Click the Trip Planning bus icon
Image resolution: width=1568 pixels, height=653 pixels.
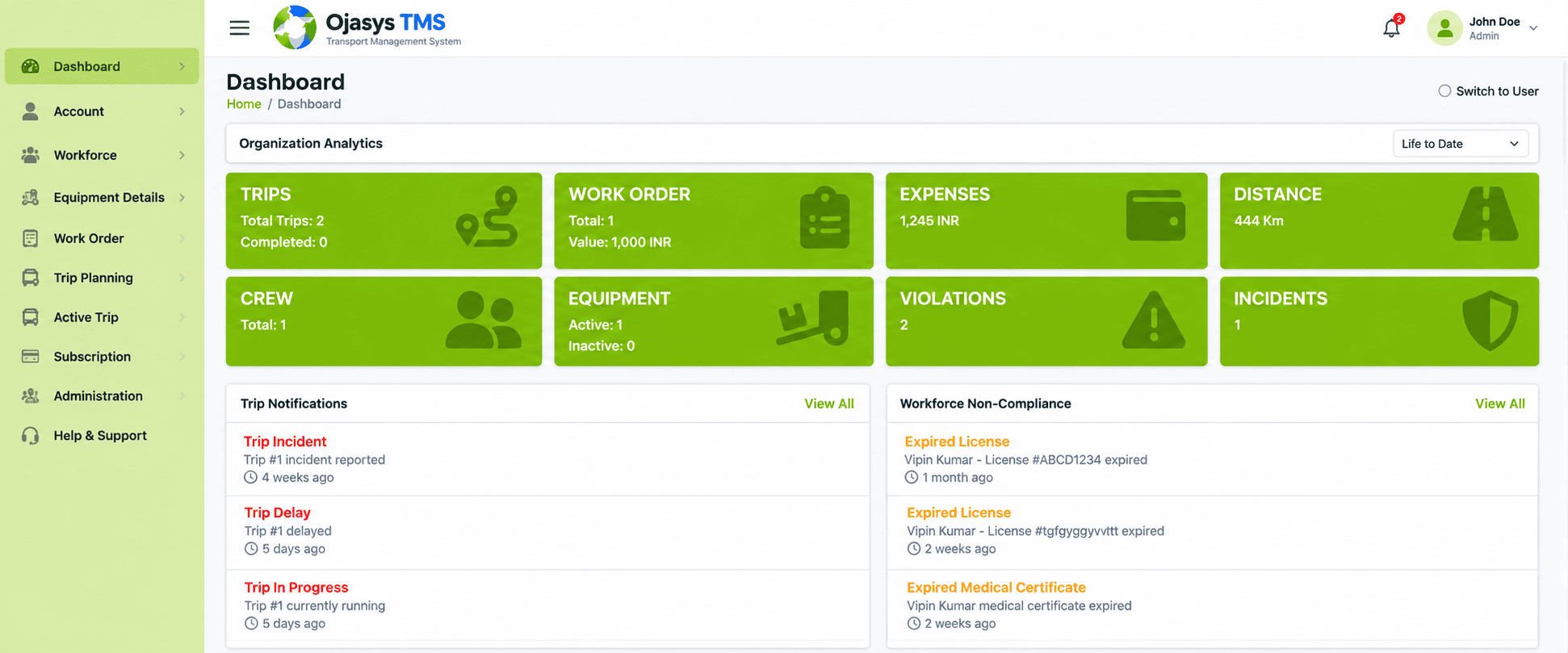[x=31, y=278]
